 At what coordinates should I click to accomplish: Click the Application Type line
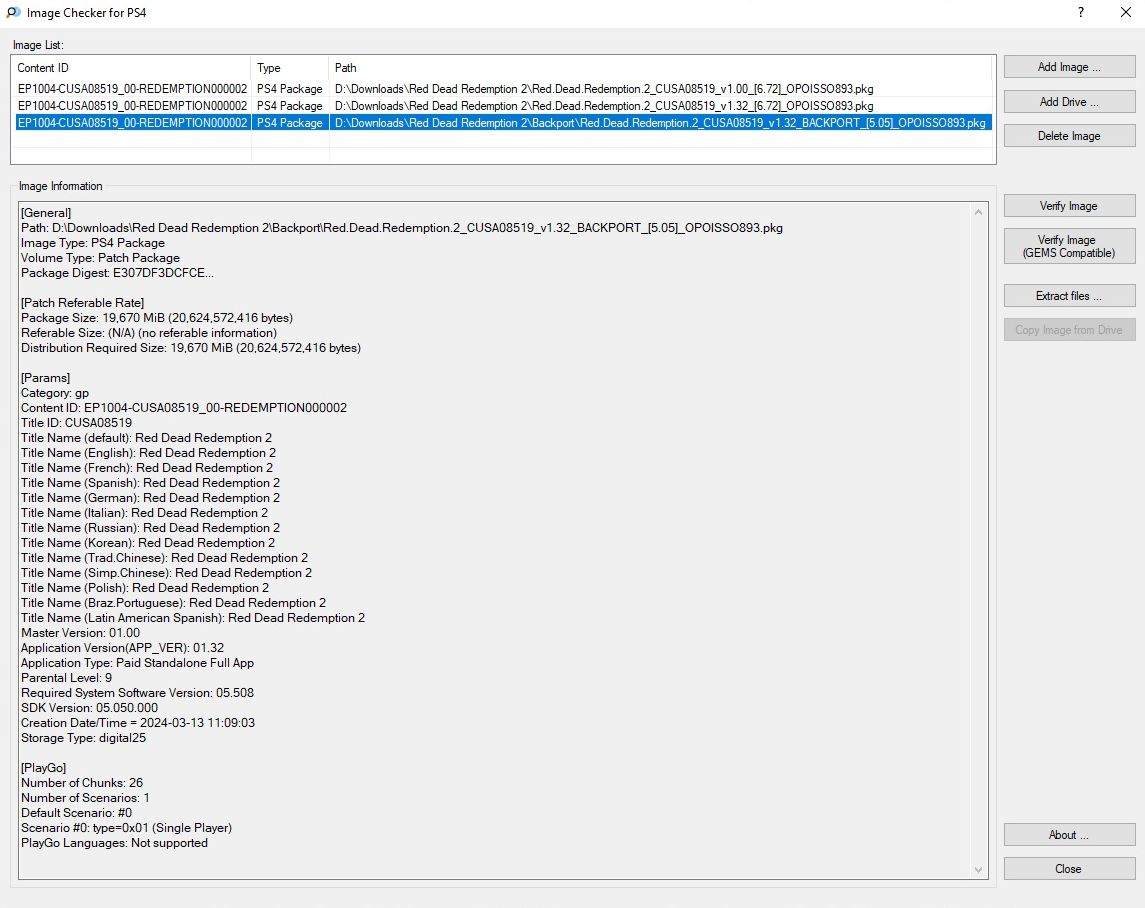[x=137, y=663]
